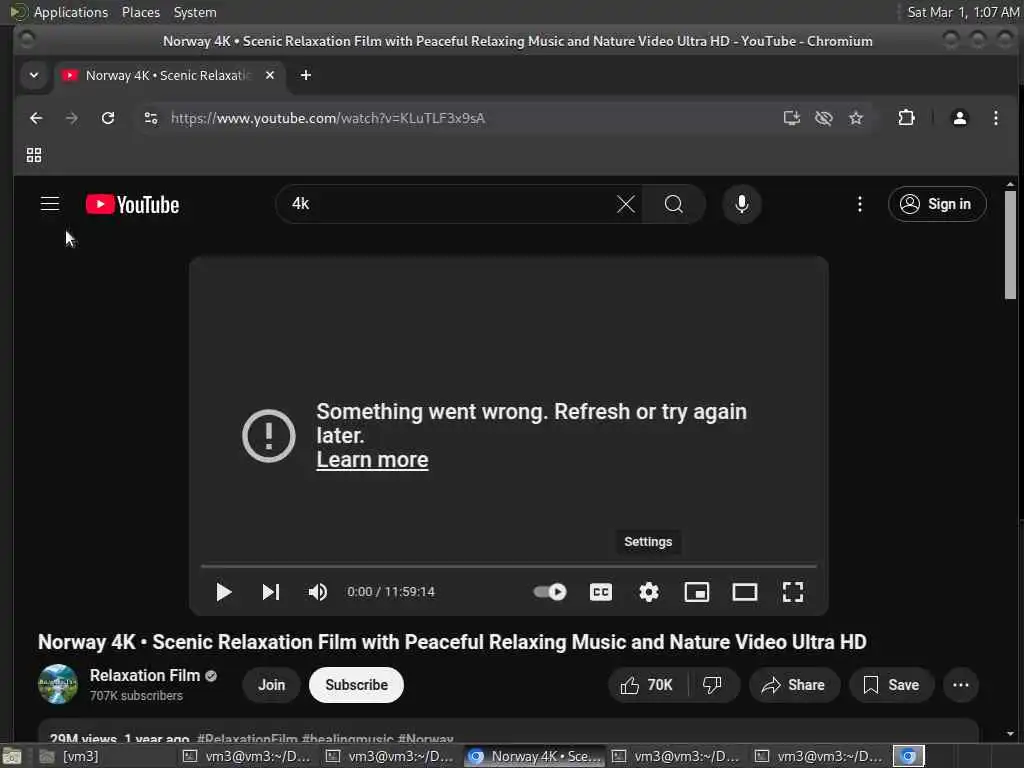
Task: Open a new browser tab
Action: tap(306, 75)
